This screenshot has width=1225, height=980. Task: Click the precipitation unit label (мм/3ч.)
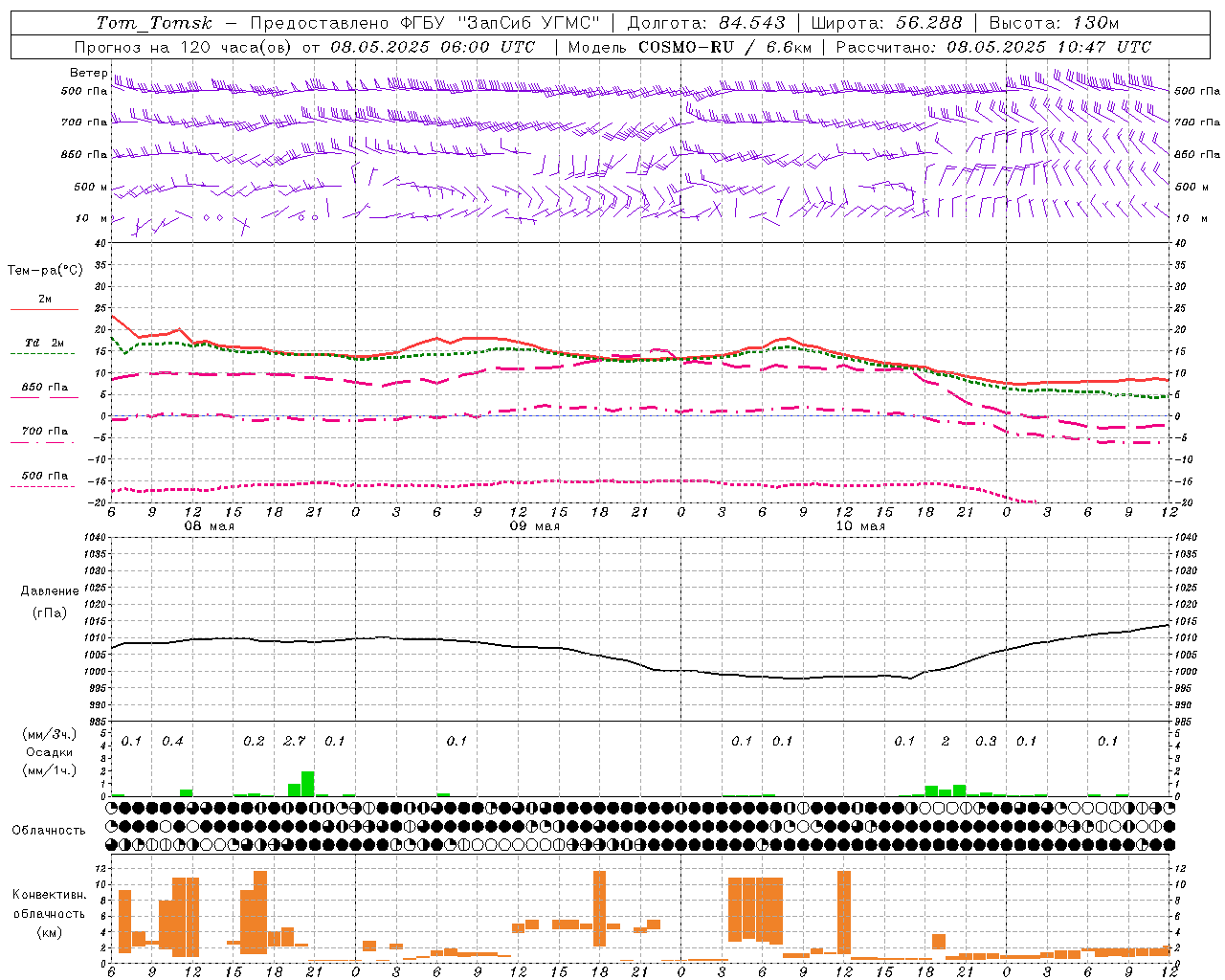48,734
